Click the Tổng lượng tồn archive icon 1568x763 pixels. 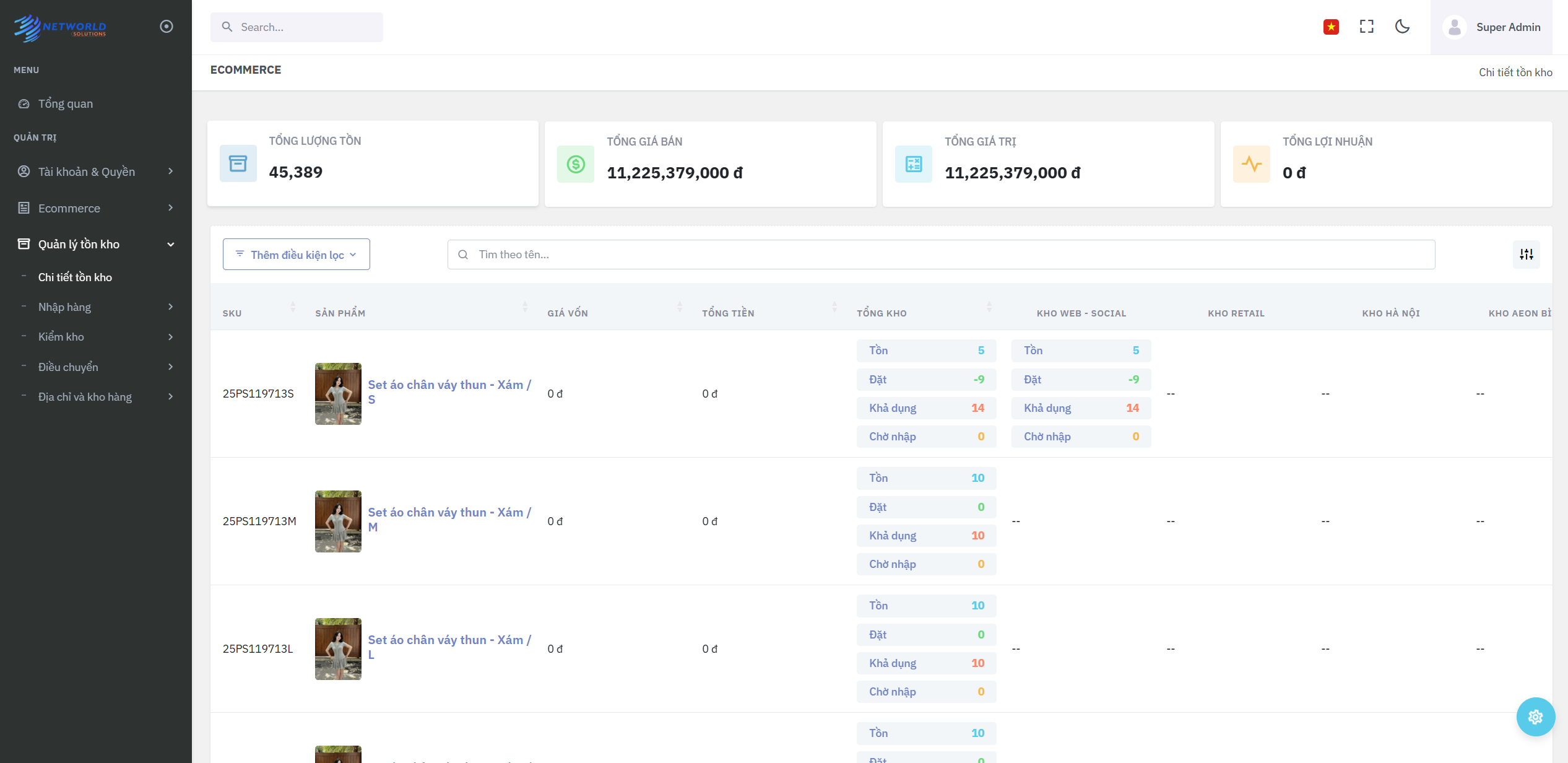pyautogui.click(x=238, y=163)
